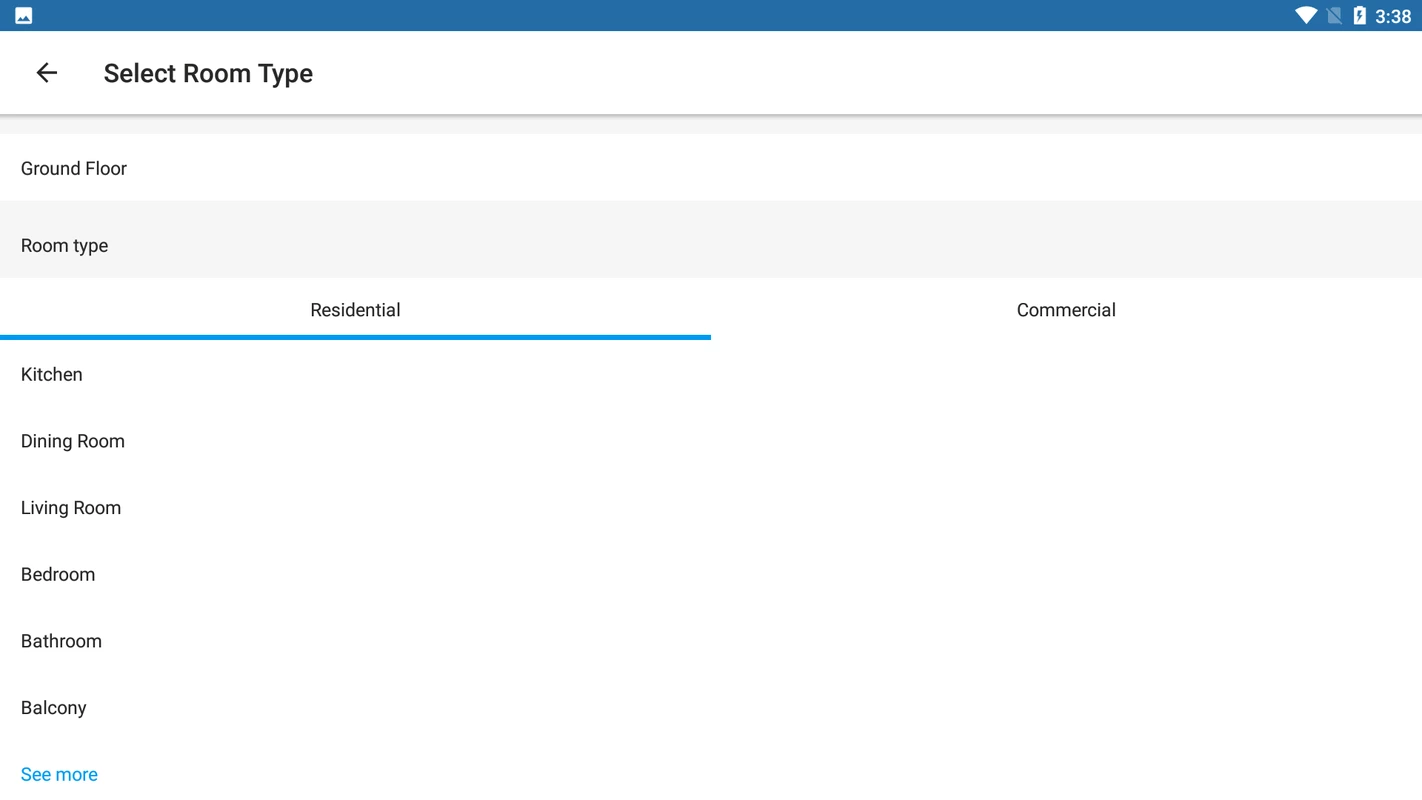Tap the See more link

point(59,775)
